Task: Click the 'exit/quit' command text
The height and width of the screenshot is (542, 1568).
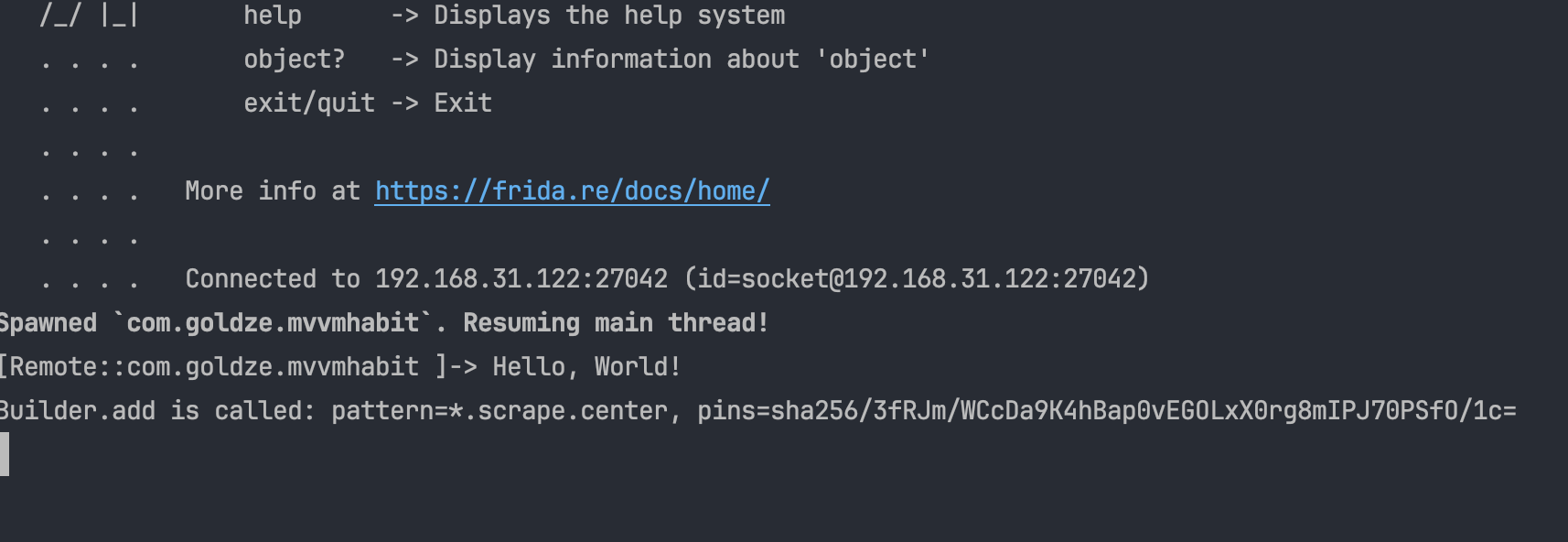Action: (x=308, y=103)
